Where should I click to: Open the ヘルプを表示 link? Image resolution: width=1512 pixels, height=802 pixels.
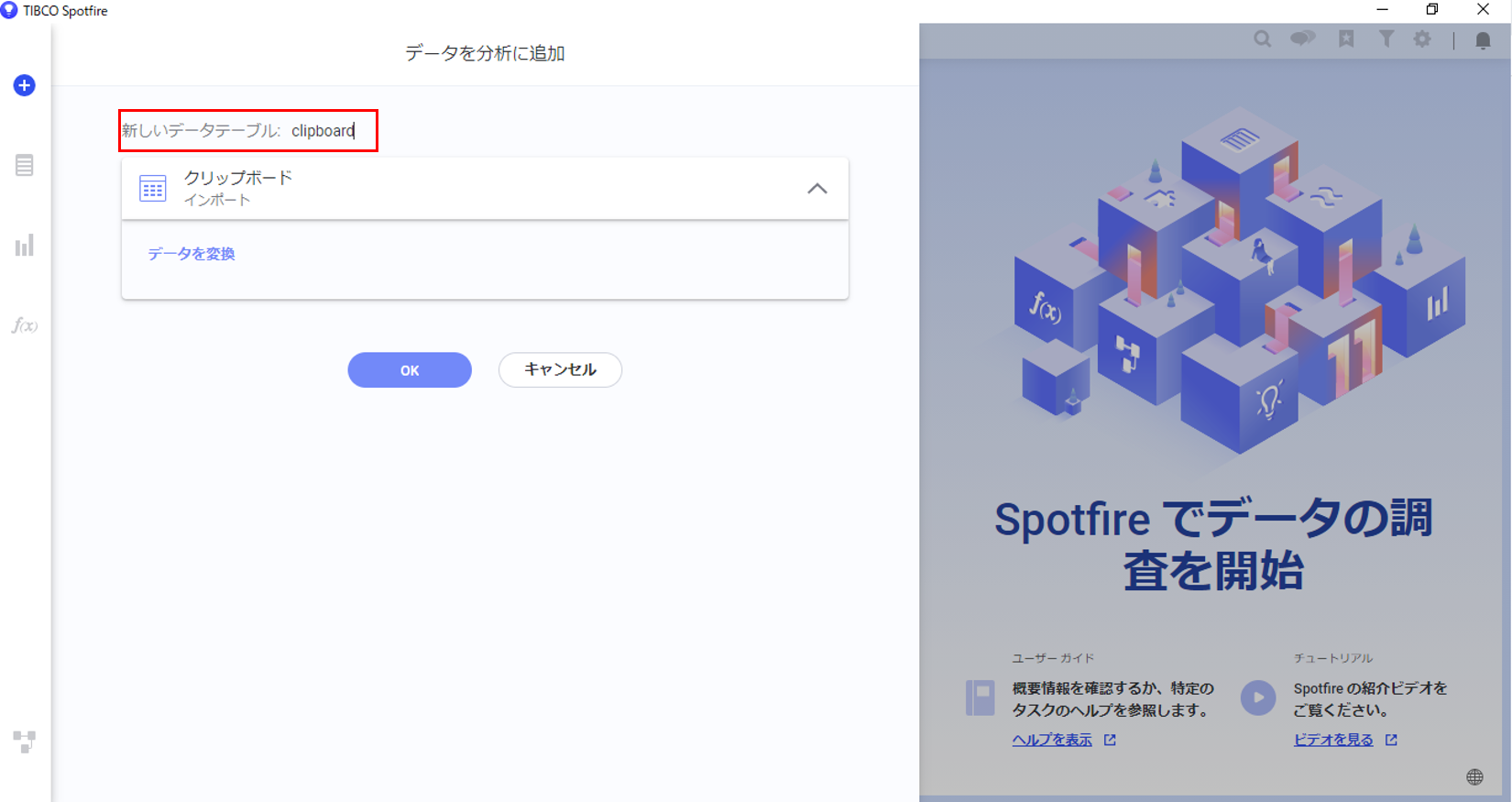click(x=1052, y=740)
